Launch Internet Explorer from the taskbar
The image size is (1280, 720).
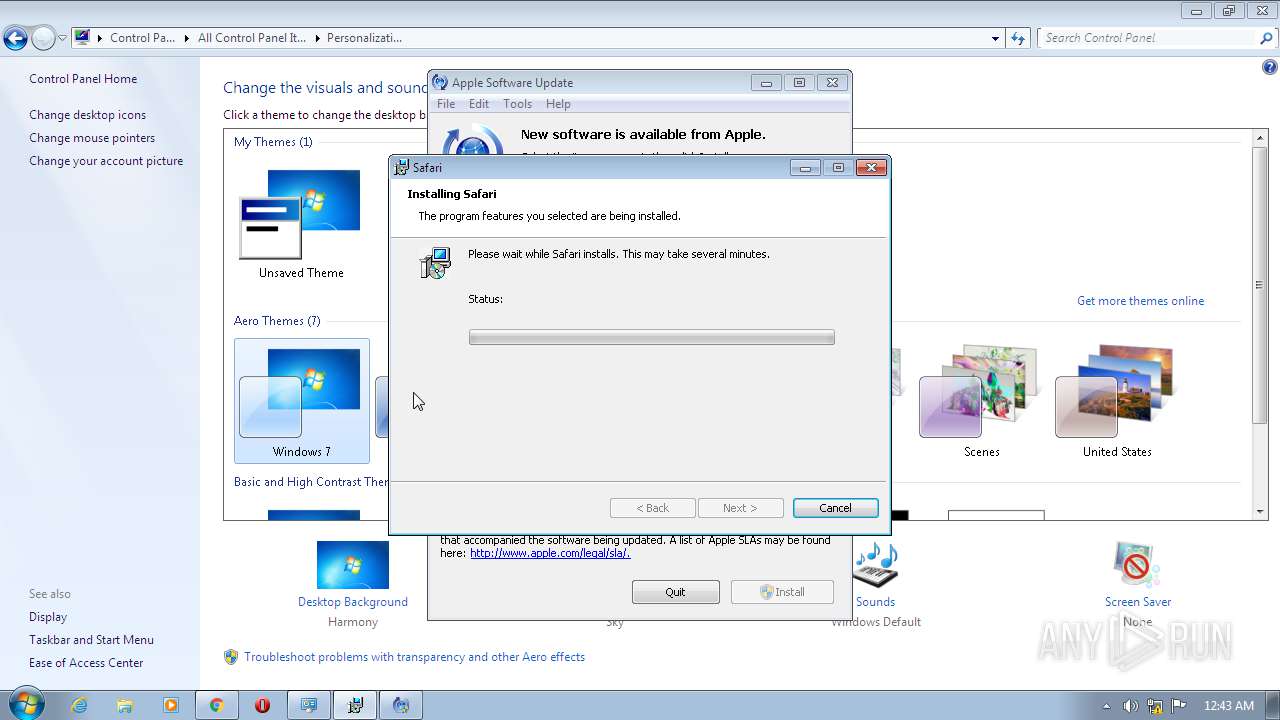coord(79,705)
